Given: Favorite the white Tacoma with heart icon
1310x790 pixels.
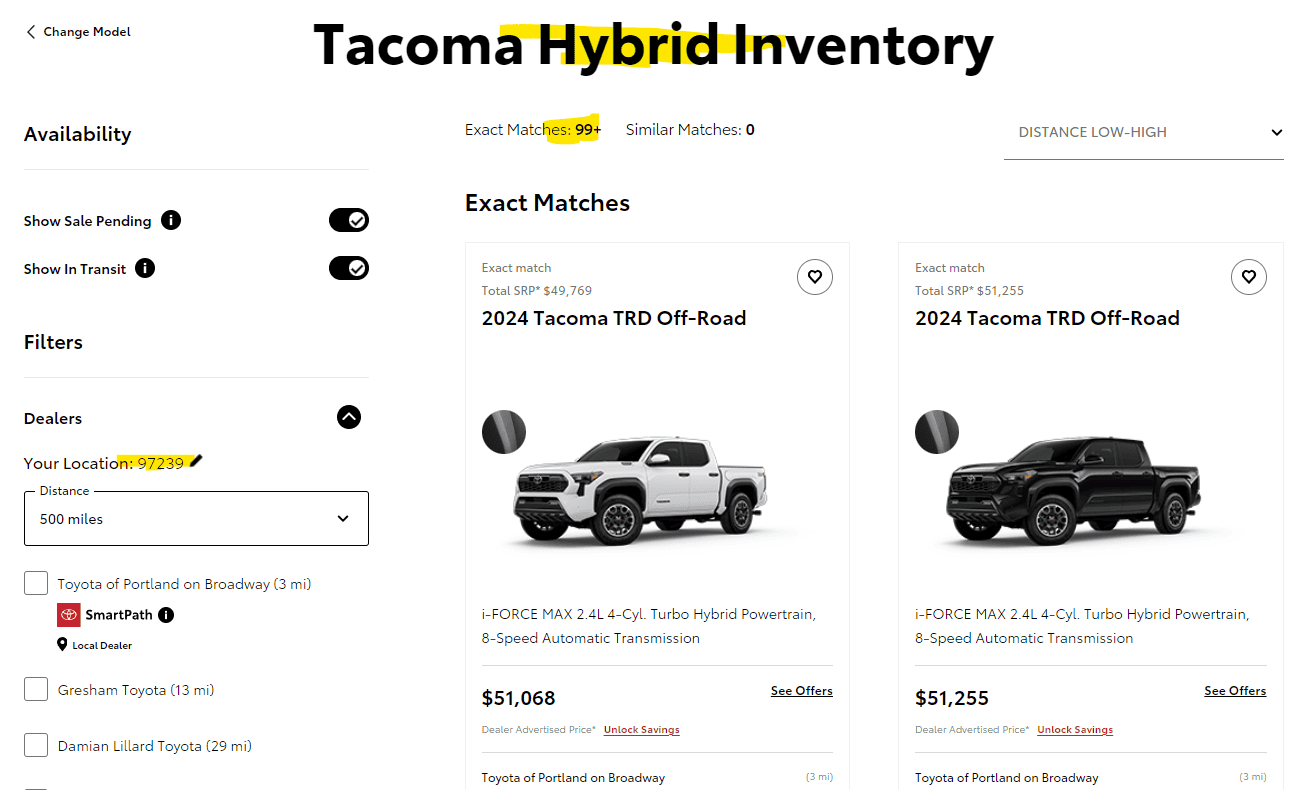Looking at the screenshot, I should pos(815,277).
